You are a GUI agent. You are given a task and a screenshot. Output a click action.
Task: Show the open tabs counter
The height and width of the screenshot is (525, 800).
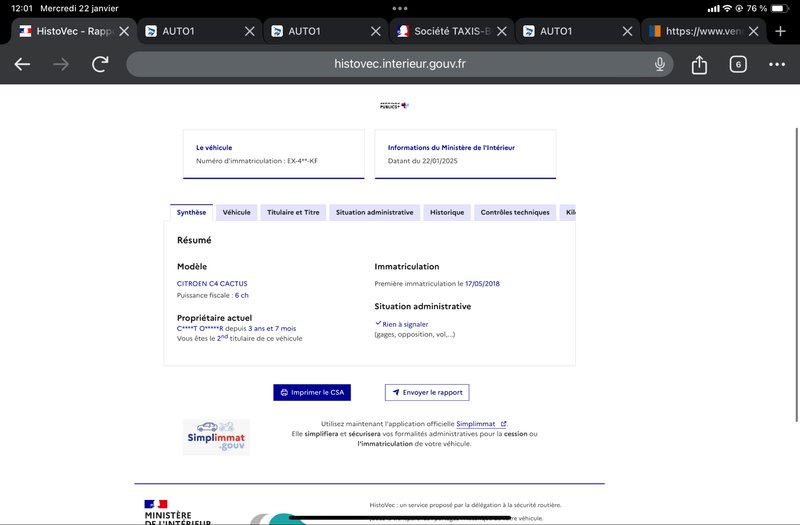tap(738, 64)
